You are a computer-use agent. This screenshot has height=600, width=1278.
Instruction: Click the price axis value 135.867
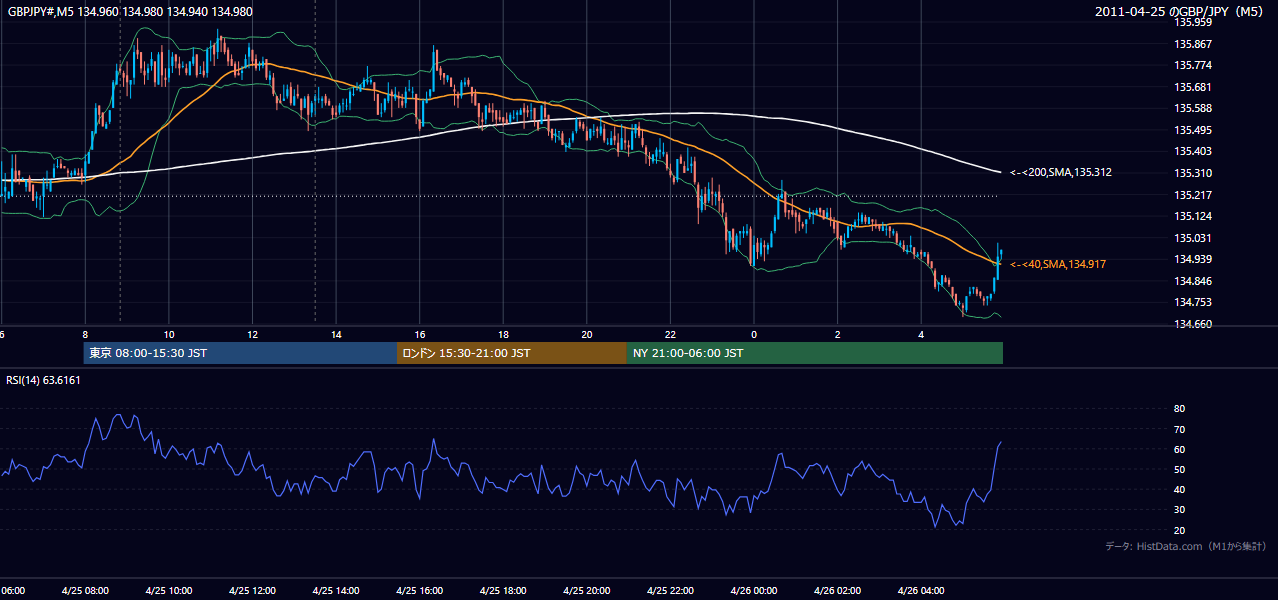click(1194, 44)
